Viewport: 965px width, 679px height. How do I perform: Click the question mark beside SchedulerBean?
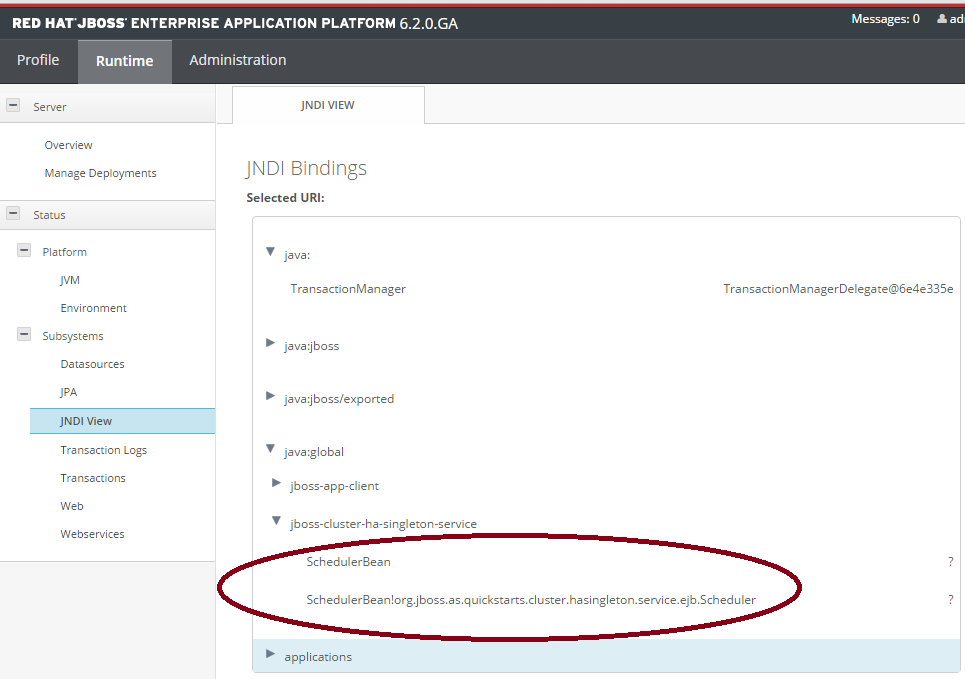pyautogui.click(x=950, y=561)
